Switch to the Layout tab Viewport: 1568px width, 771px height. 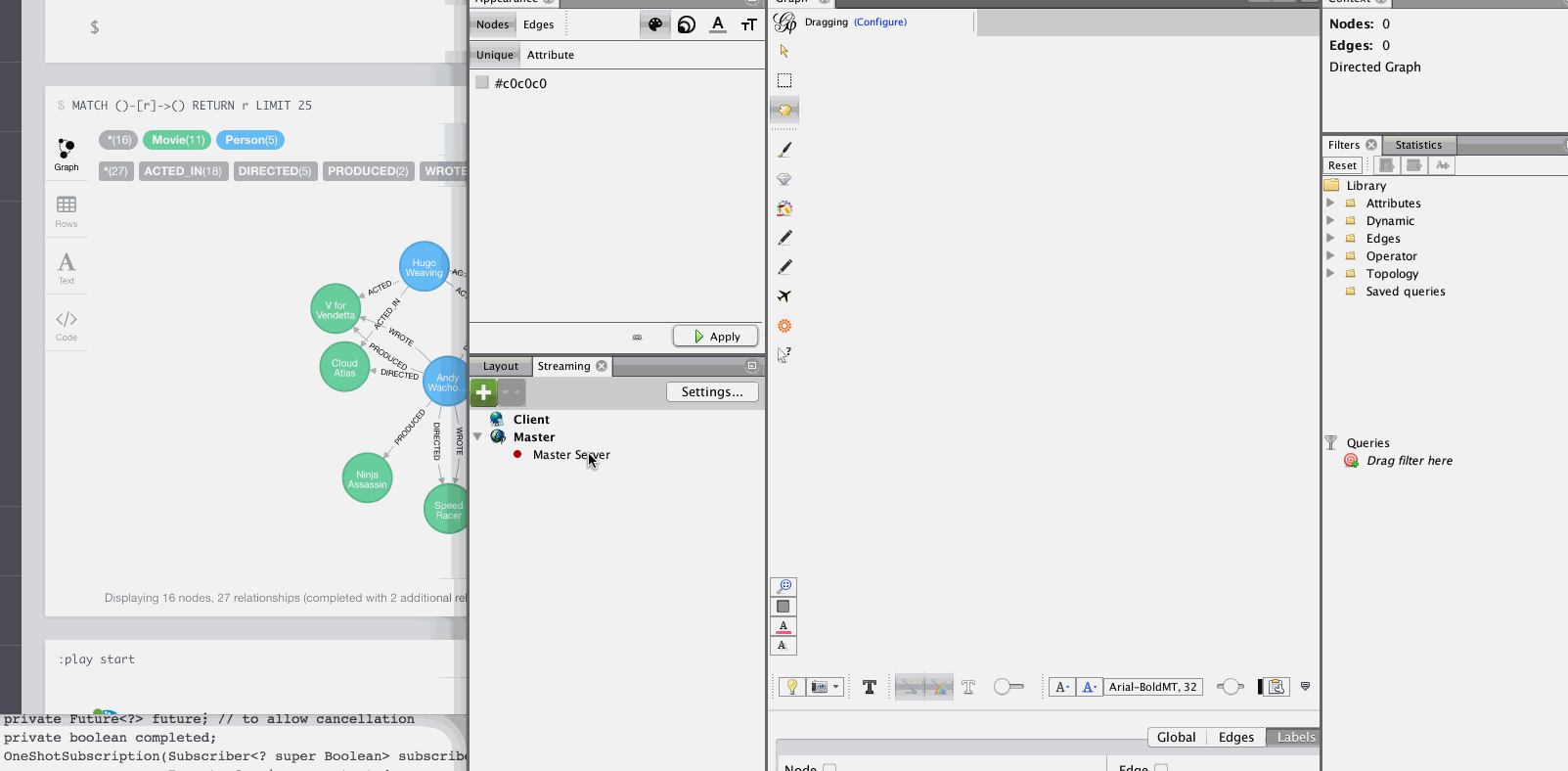click(501, 366)
